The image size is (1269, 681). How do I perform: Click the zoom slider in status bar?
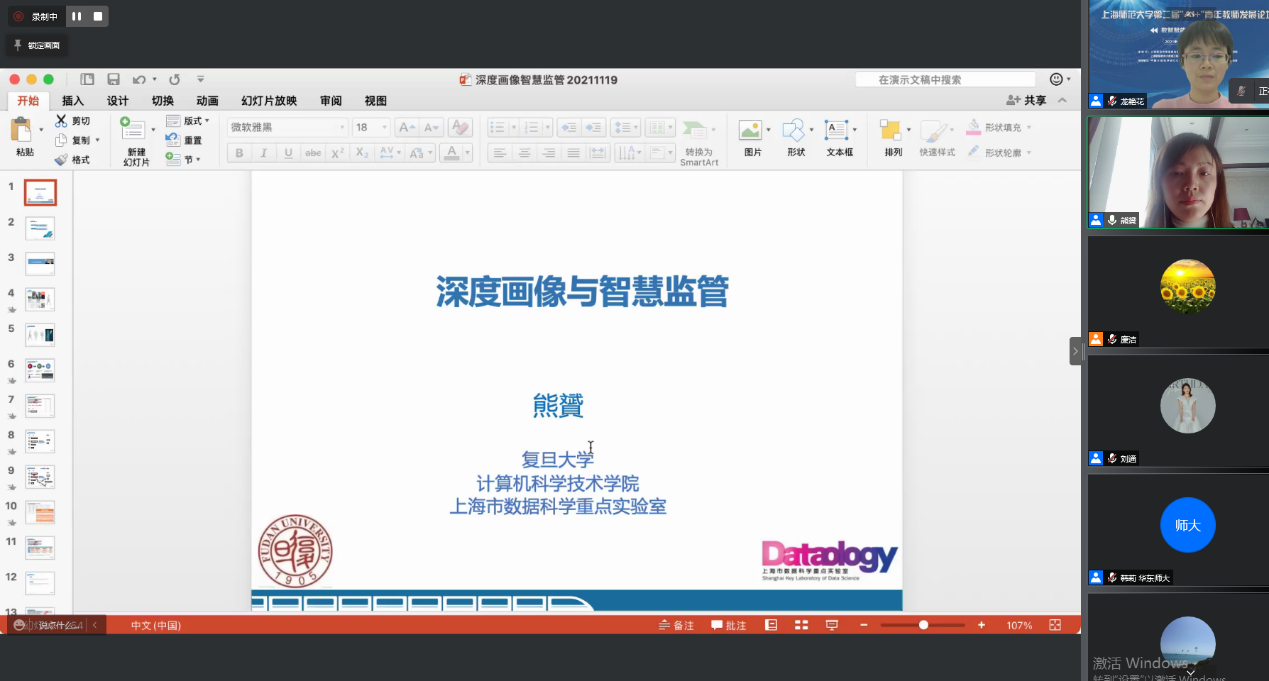coord(923,625)
